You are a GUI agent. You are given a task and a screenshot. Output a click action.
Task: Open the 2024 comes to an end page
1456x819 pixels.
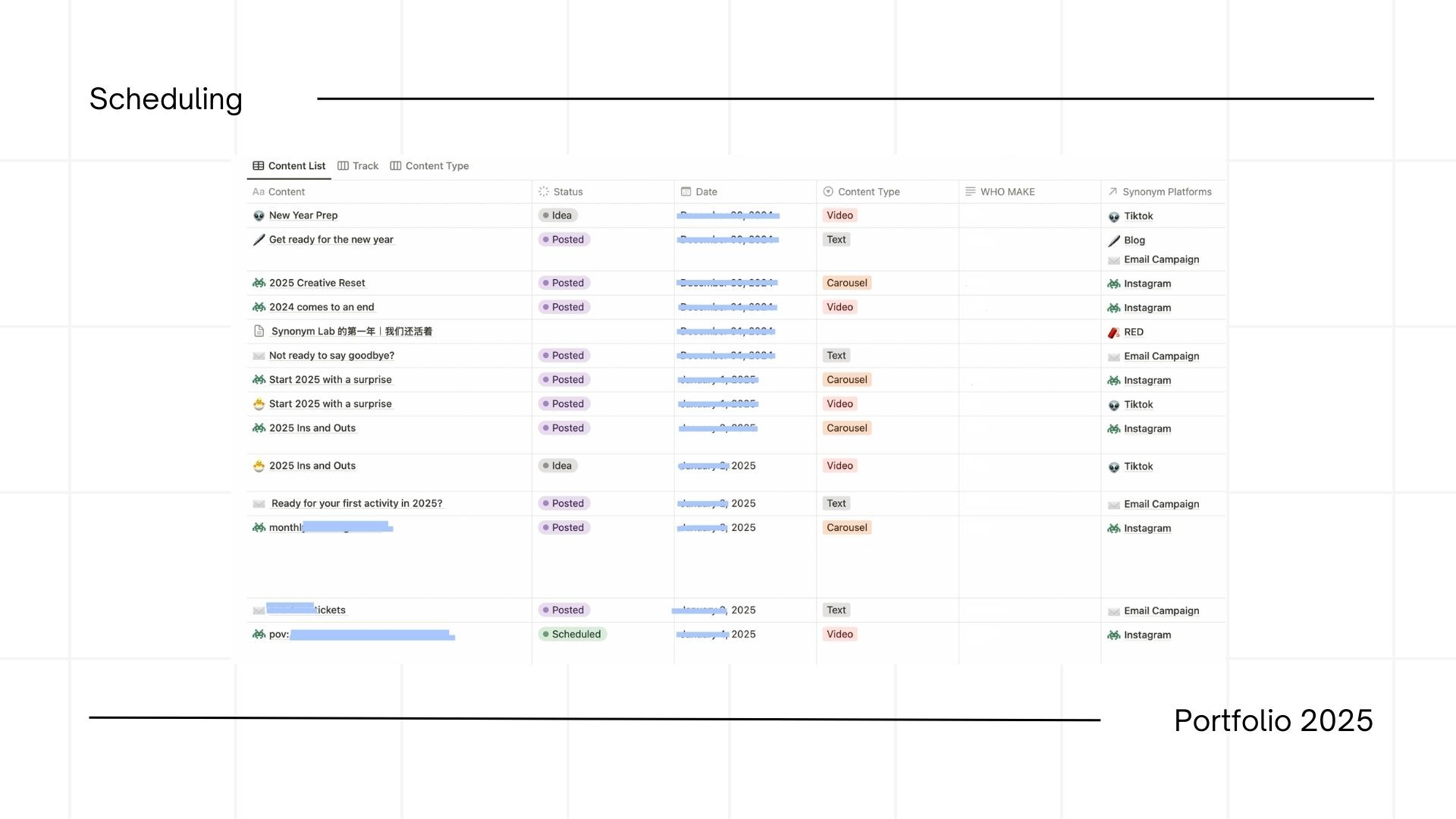321,307
